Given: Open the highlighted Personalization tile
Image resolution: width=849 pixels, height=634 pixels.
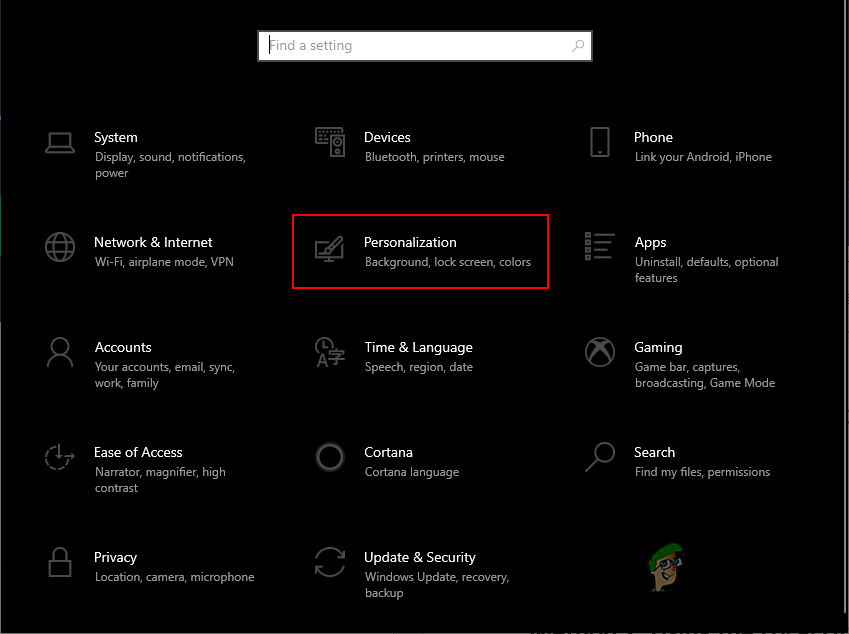Looking at the screenshot, I should click(x=420, y=251).
